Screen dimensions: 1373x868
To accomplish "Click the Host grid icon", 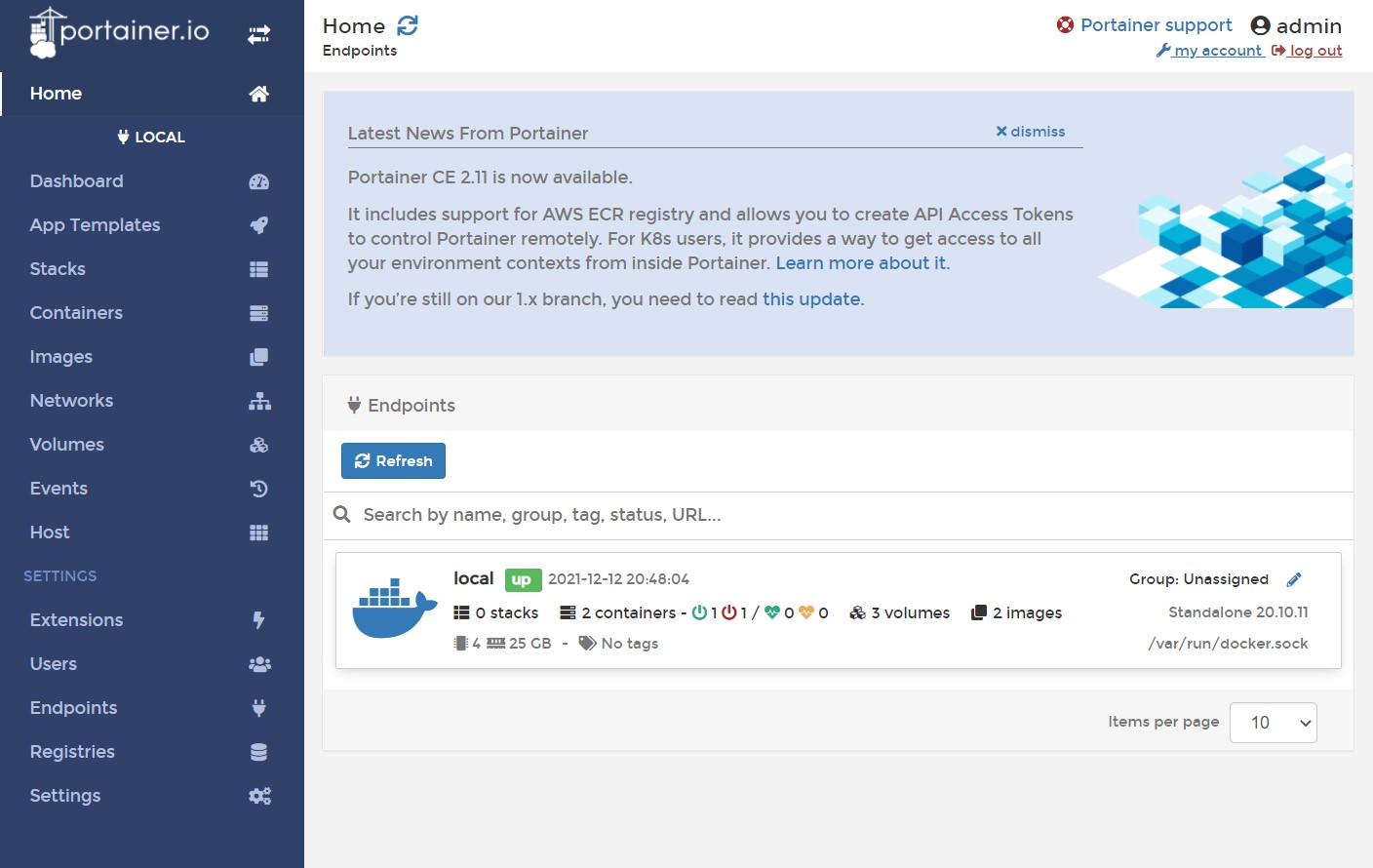I will pyautogui.click(x=258, y=533).
